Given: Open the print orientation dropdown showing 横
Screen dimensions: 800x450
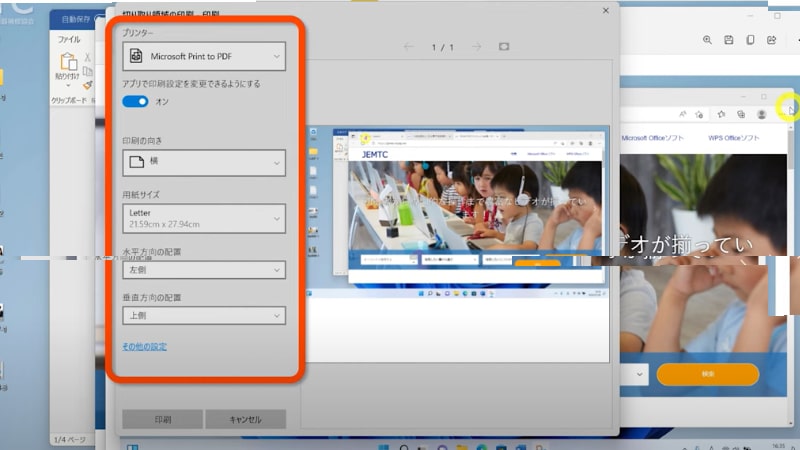Looking at the screenshot, I should click(204, 162).
